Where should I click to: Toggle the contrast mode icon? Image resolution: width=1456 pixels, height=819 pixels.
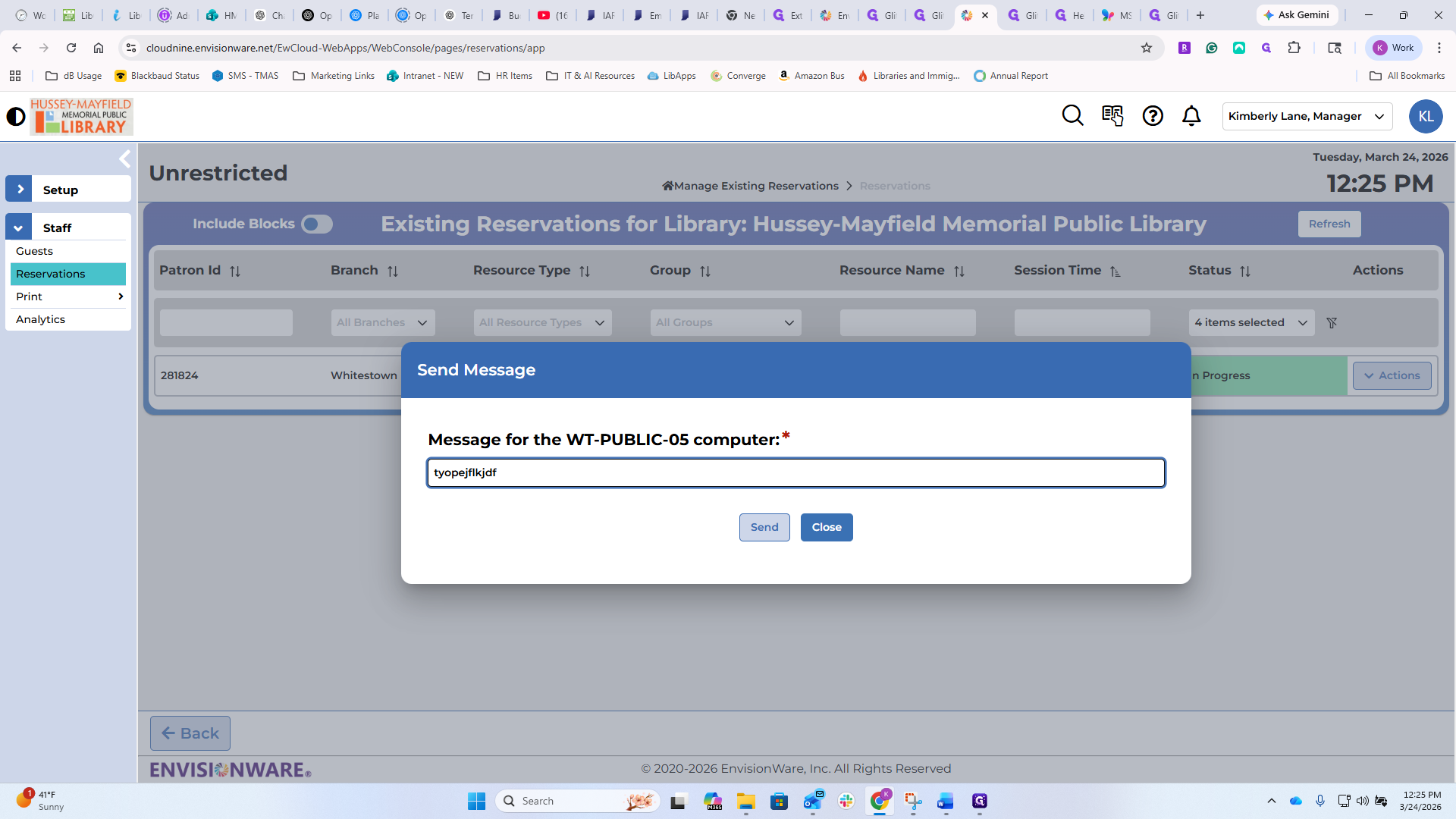coord(15,117)
